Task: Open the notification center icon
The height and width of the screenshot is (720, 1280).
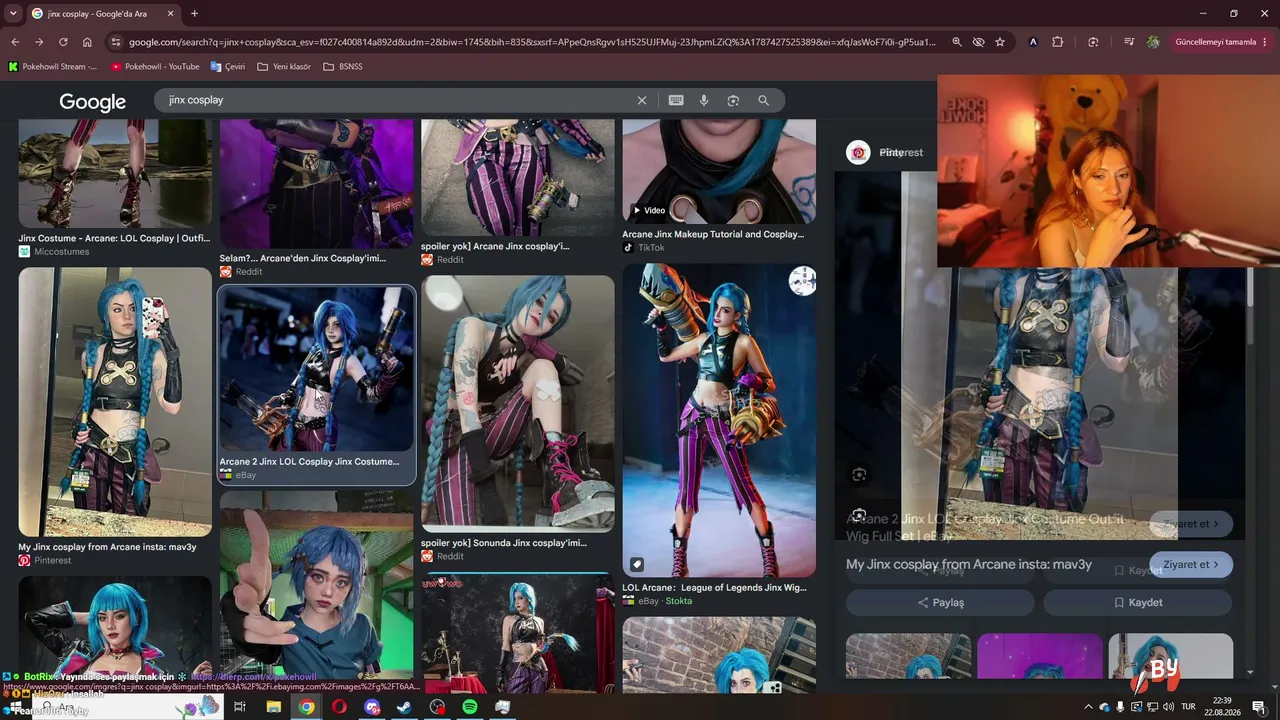Action: click(x=1259, y=707)
